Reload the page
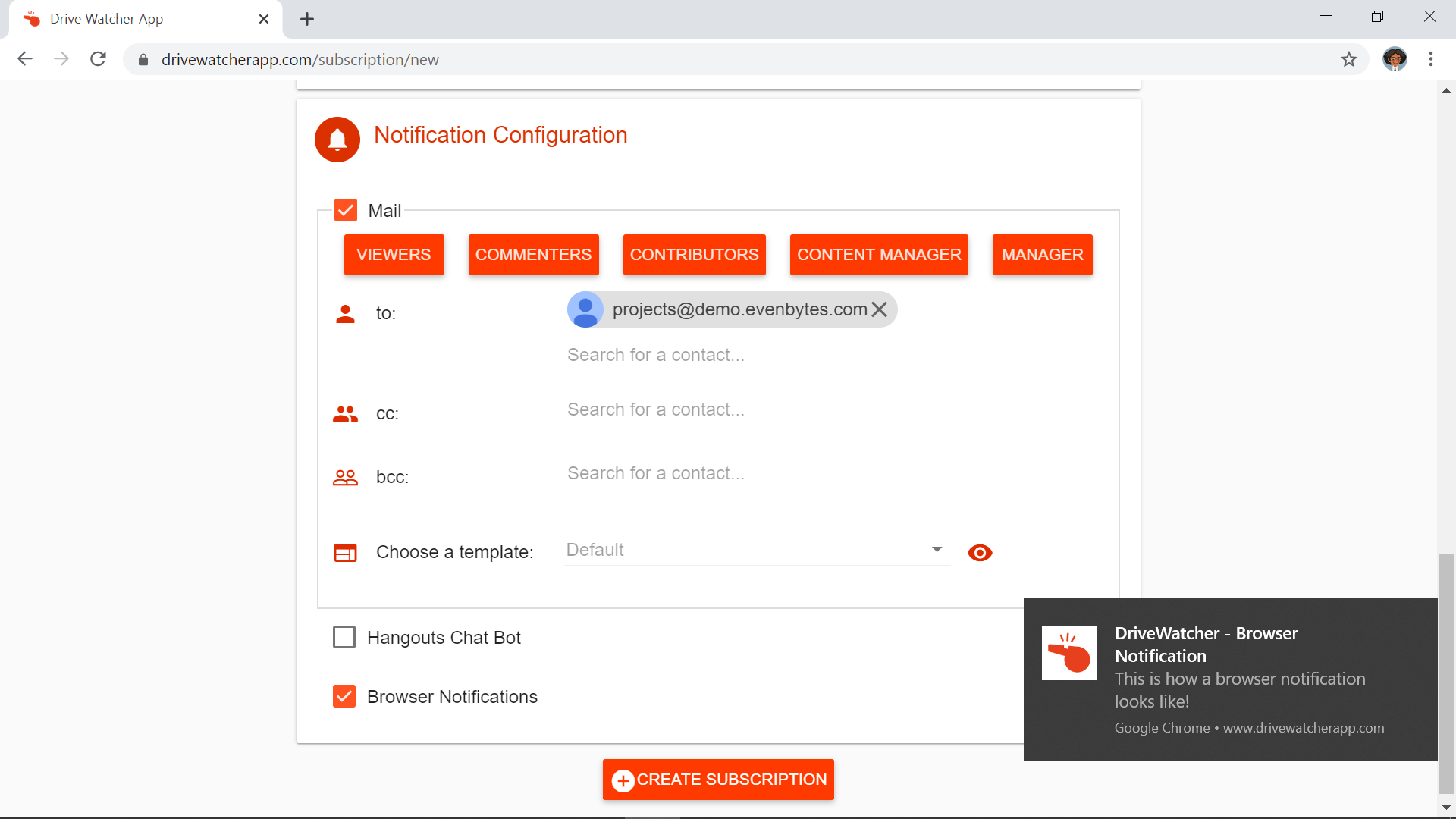 coord(98,59)
